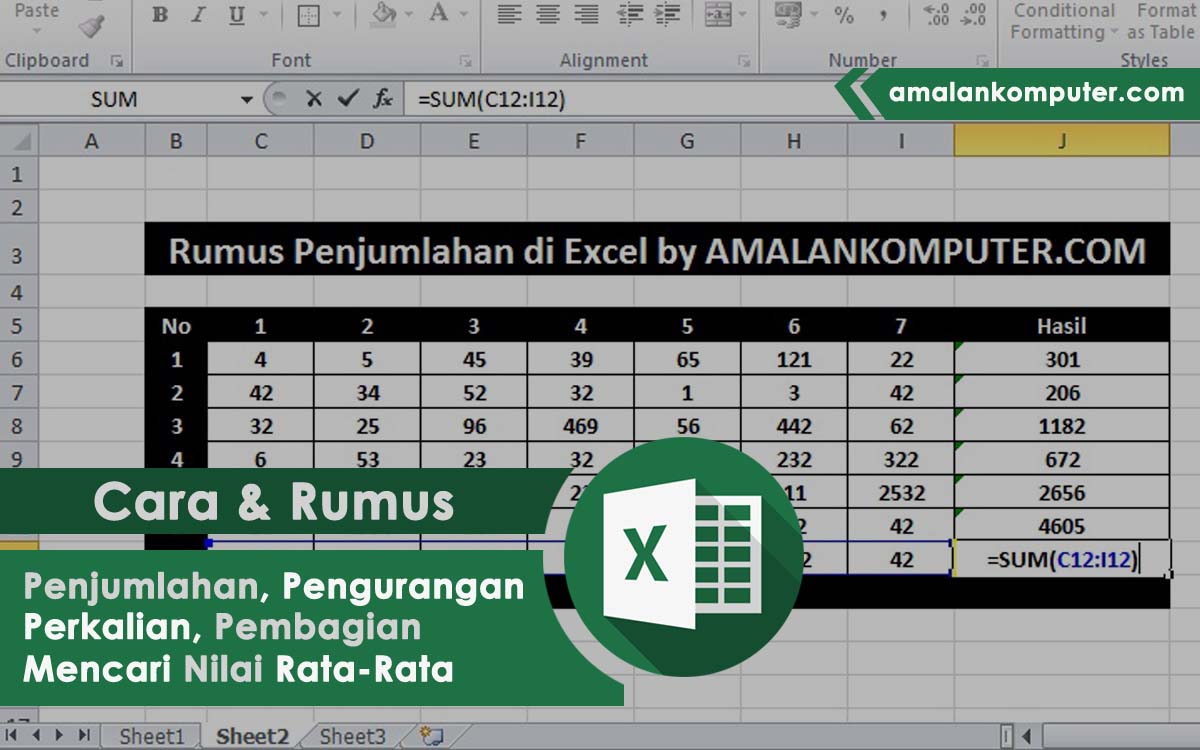Click the Name Box showing SUM
This screenshot has width=1200, height=750.
(115, 99)
